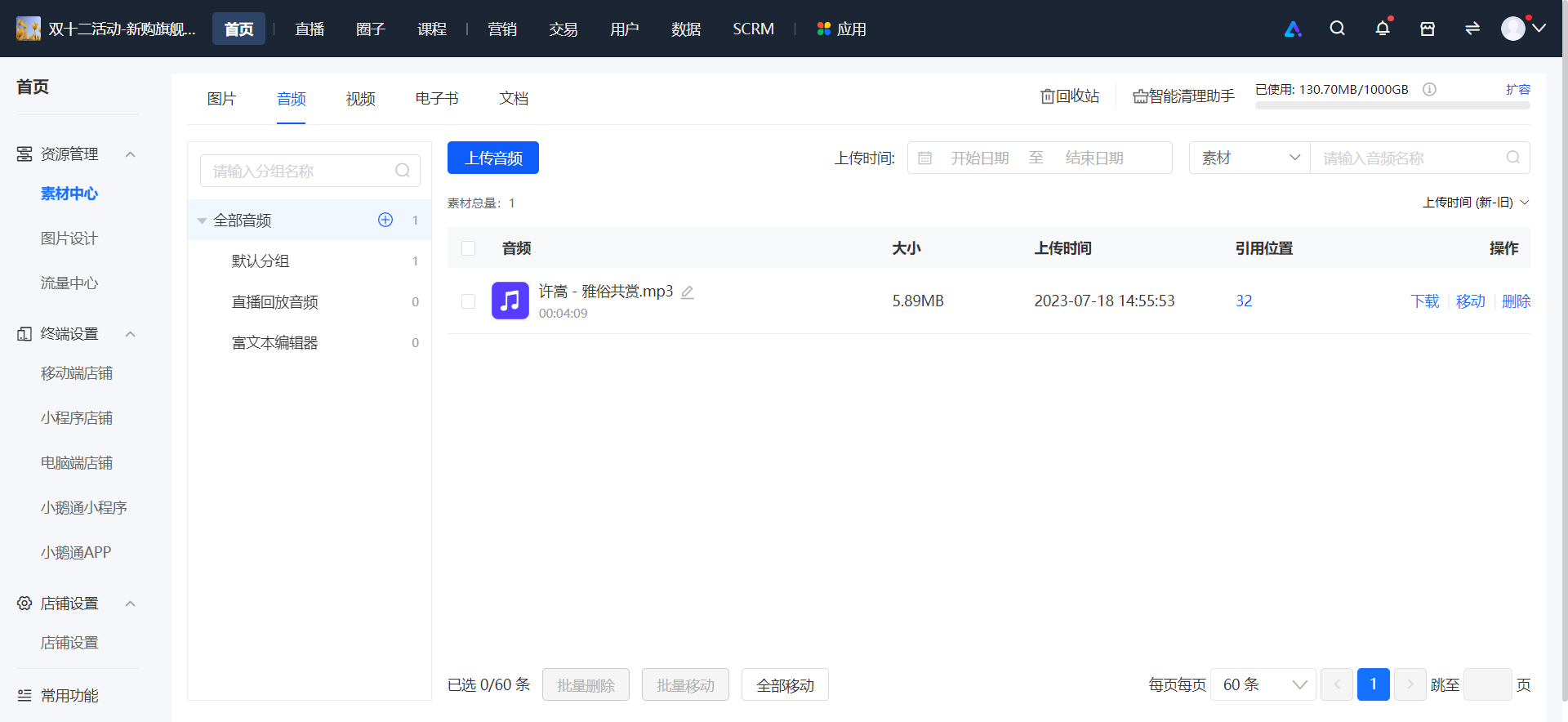Click the reference count 32 link
The image size is (1568, 722).
tap(1244, 301)
